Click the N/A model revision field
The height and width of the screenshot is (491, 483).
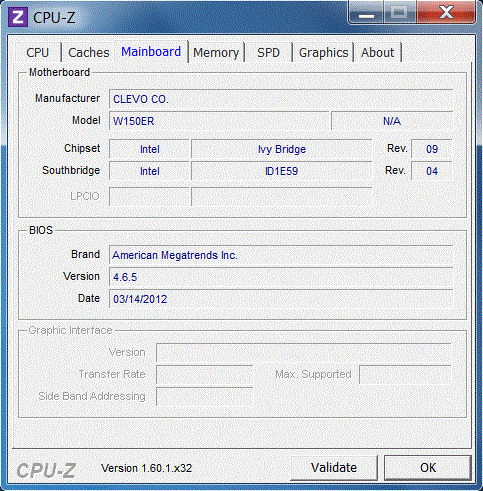[x=392, y=121]
